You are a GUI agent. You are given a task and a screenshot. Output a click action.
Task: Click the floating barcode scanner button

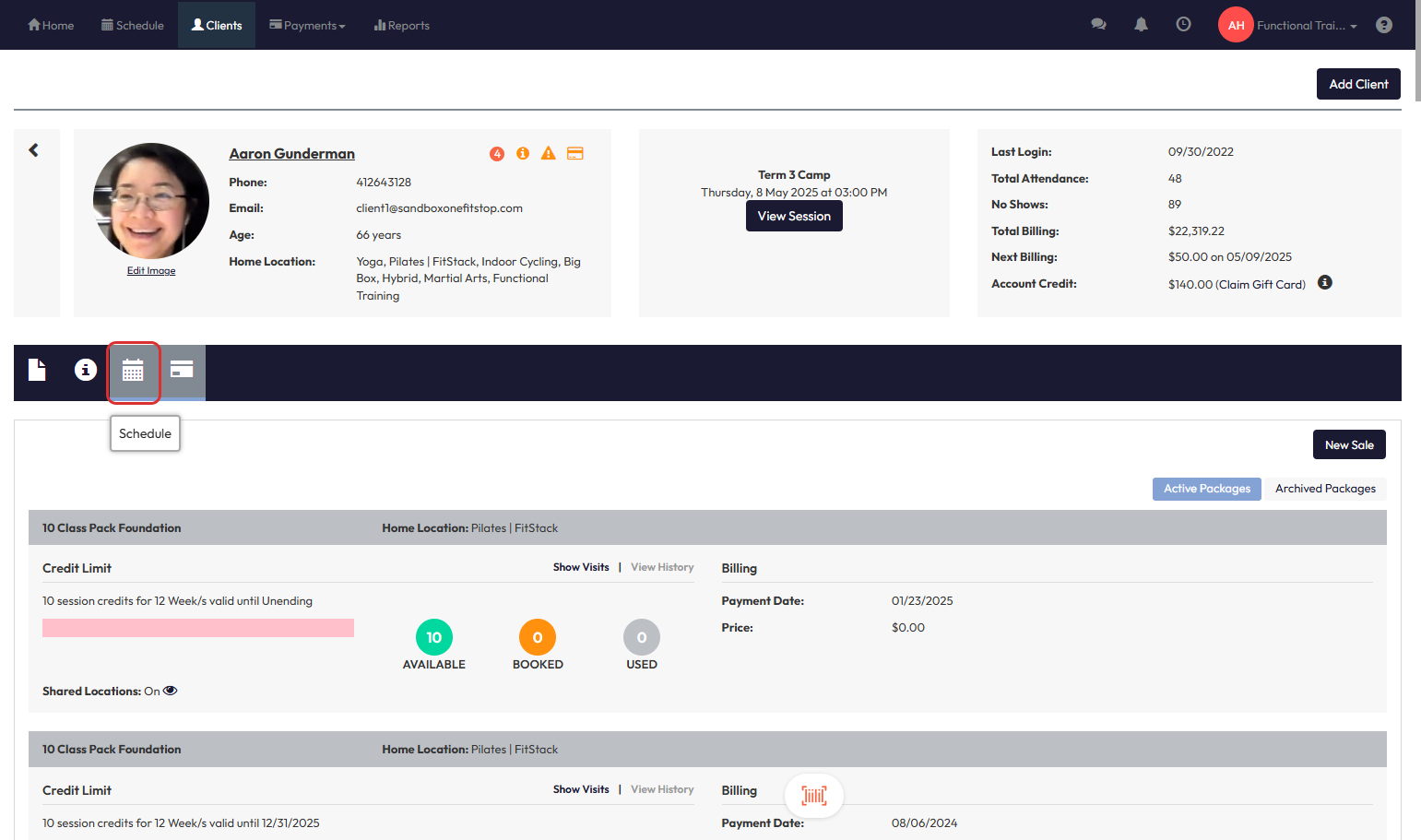(x=813, y=795)
